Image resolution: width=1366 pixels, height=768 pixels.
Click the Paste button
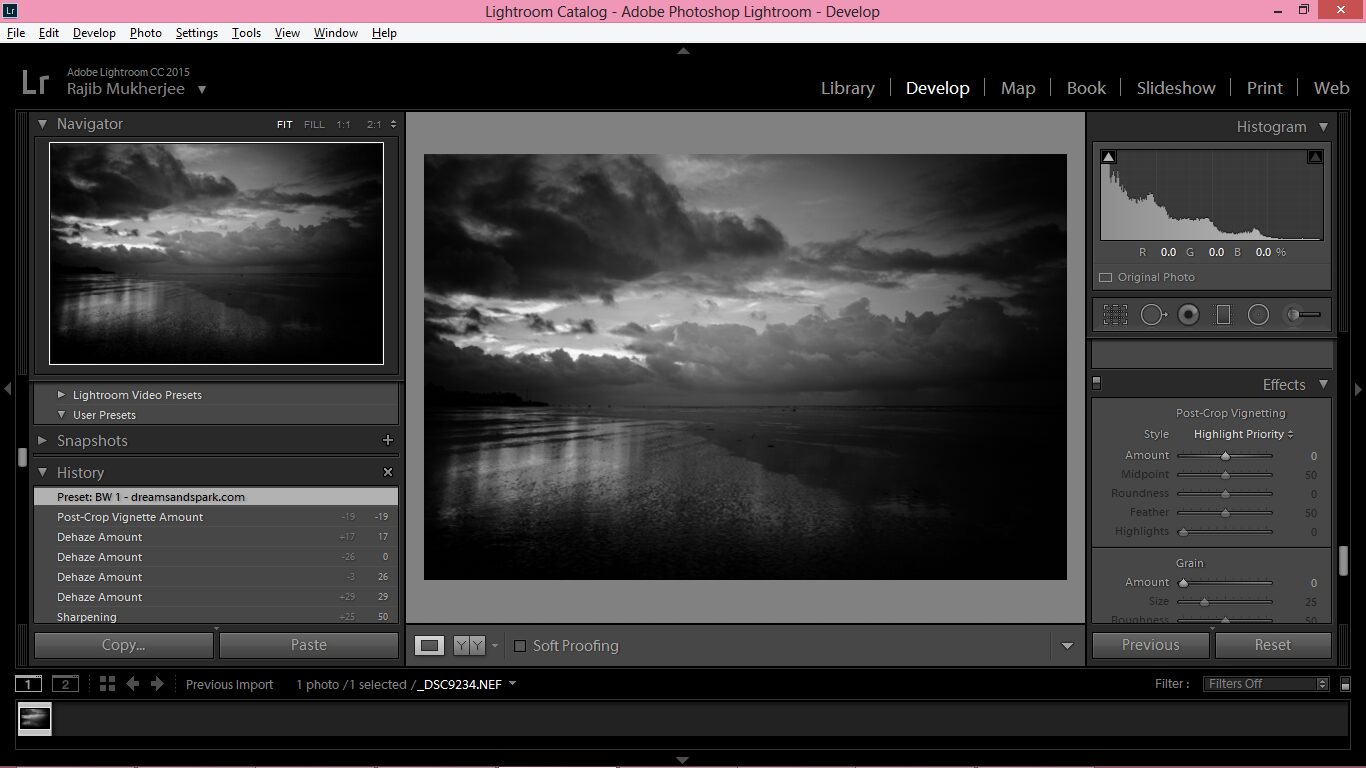pyautogui.click(x=309, y=645)
